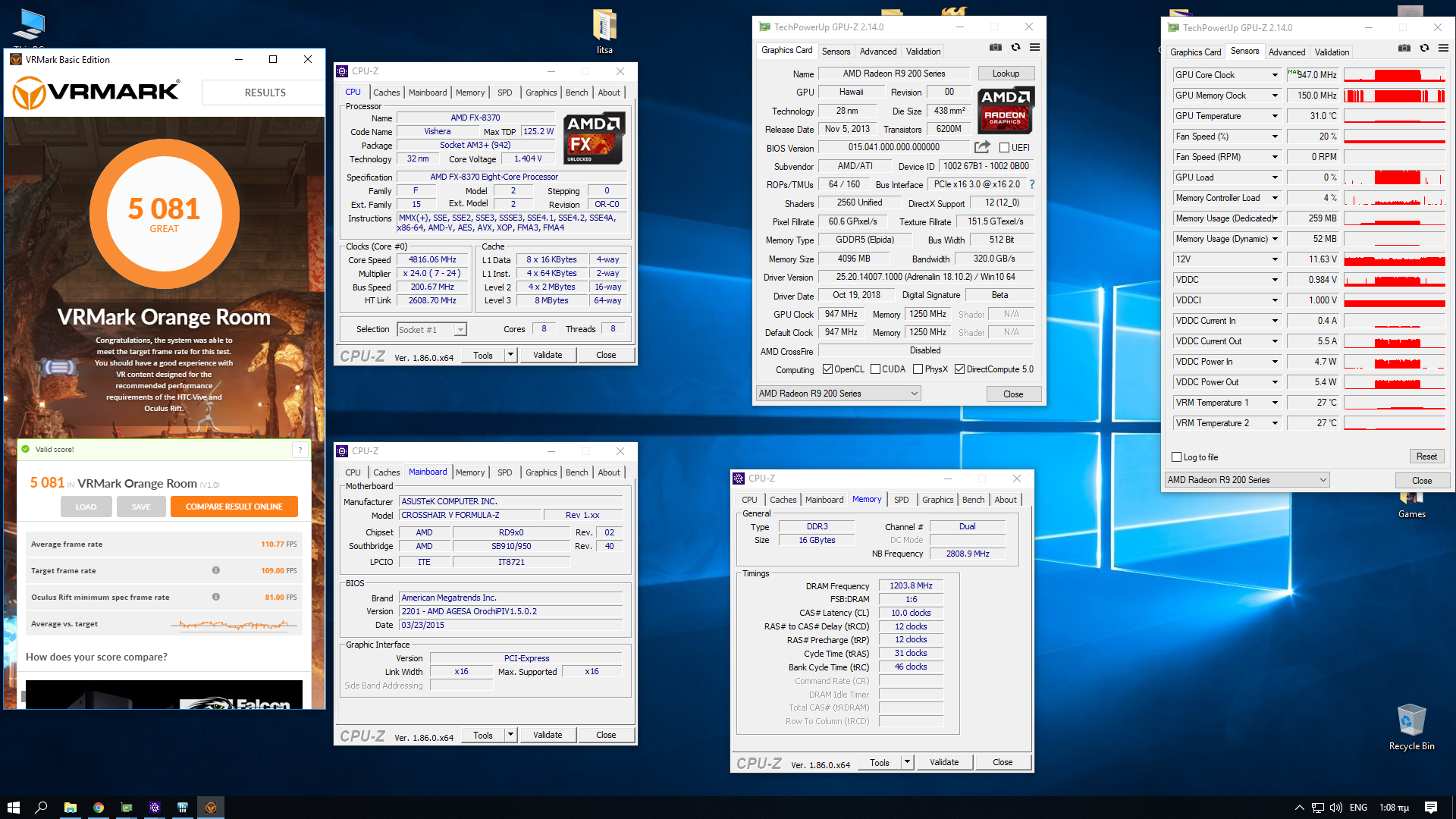The image size is (1456, 819).
Task: Click the AMD FX logo in CPU-Z
Action: 594,138
